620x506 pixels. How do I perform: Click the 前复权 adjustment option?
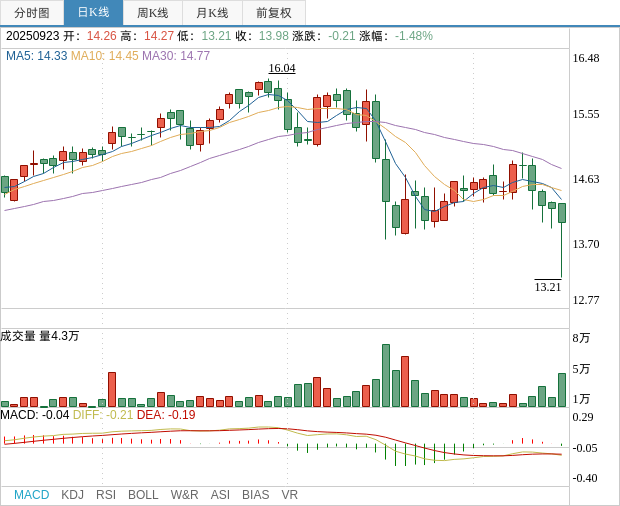(274, 13)
